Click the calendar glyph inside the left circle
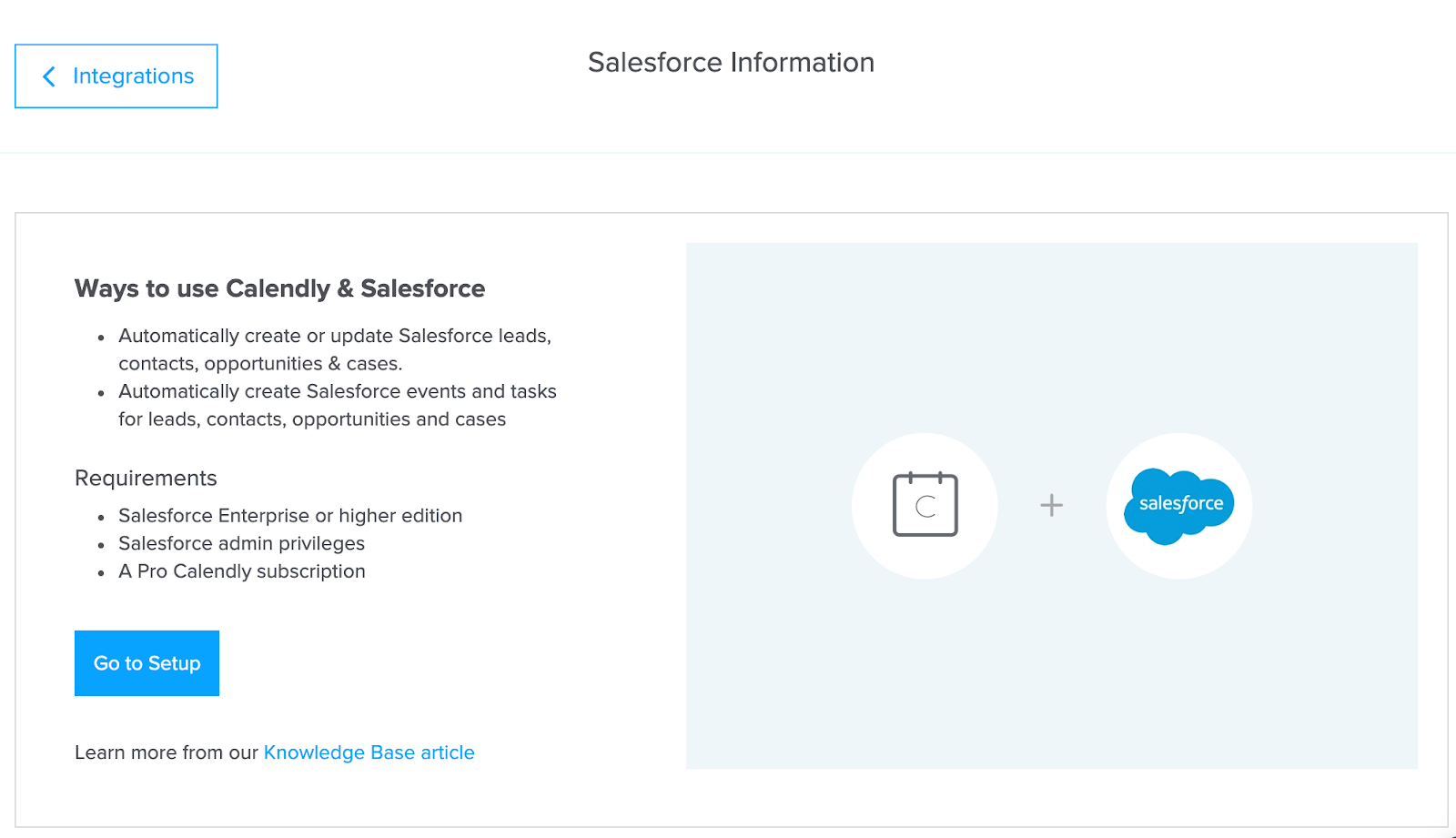This screenshot has height=838, width=1456. (x=925, y=505)
